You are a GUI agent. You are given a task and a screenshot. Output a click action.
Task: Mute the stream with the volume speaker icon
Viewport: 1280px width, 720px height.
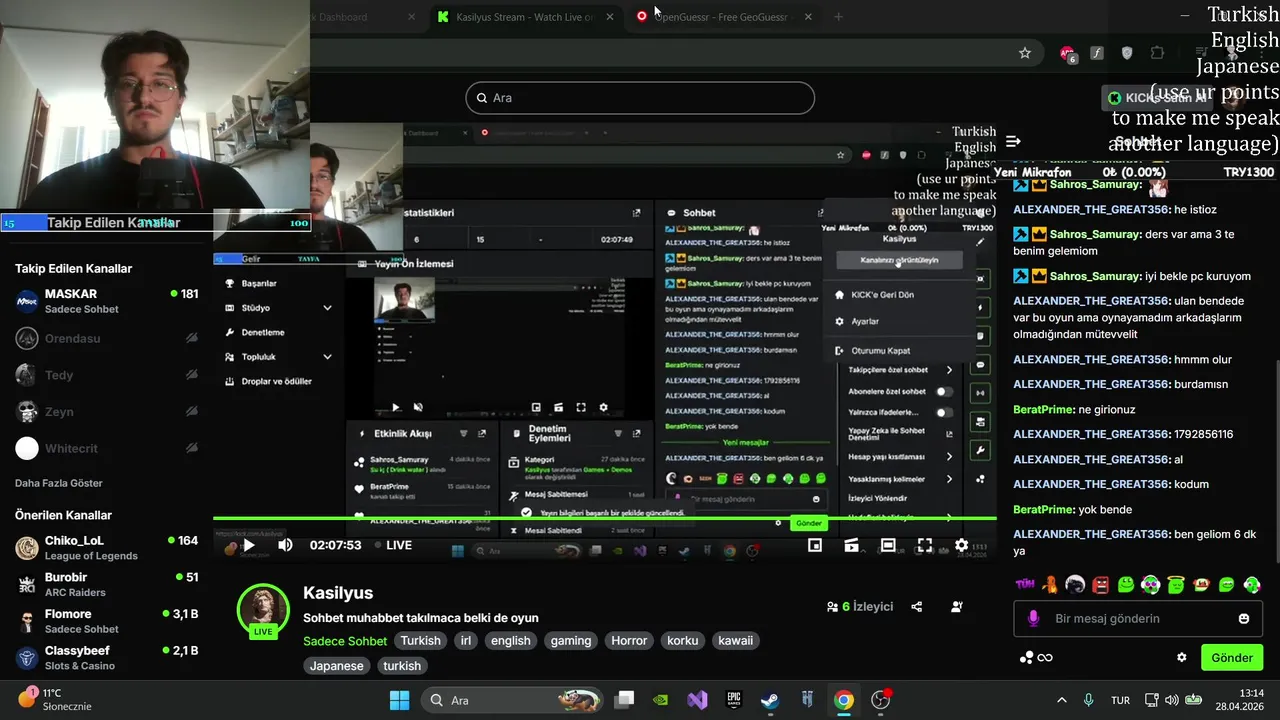click(285, 545)
